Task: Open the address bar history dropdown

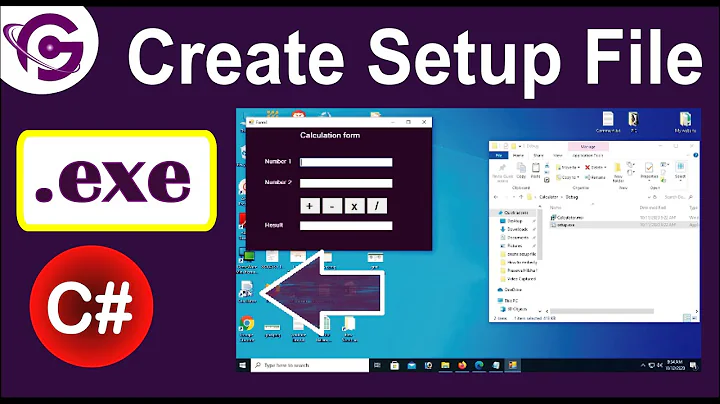Action: (x=647, y=197)
